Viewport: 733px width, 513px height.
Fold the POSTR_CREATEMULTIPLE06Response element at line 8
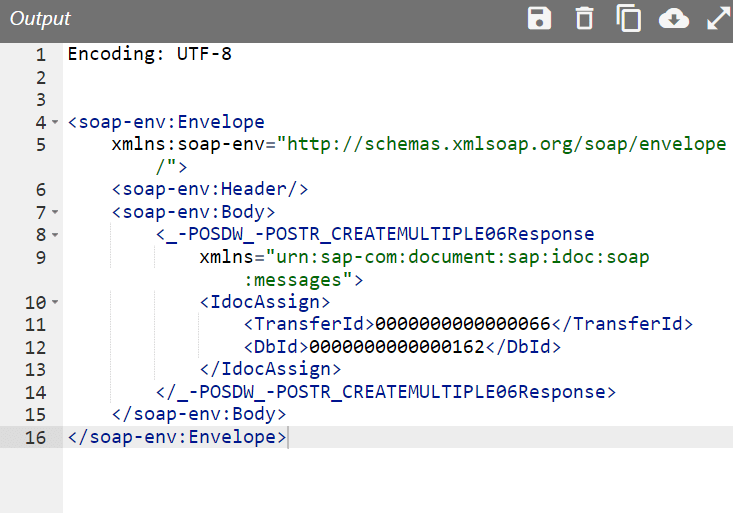[x=54, y=235]
